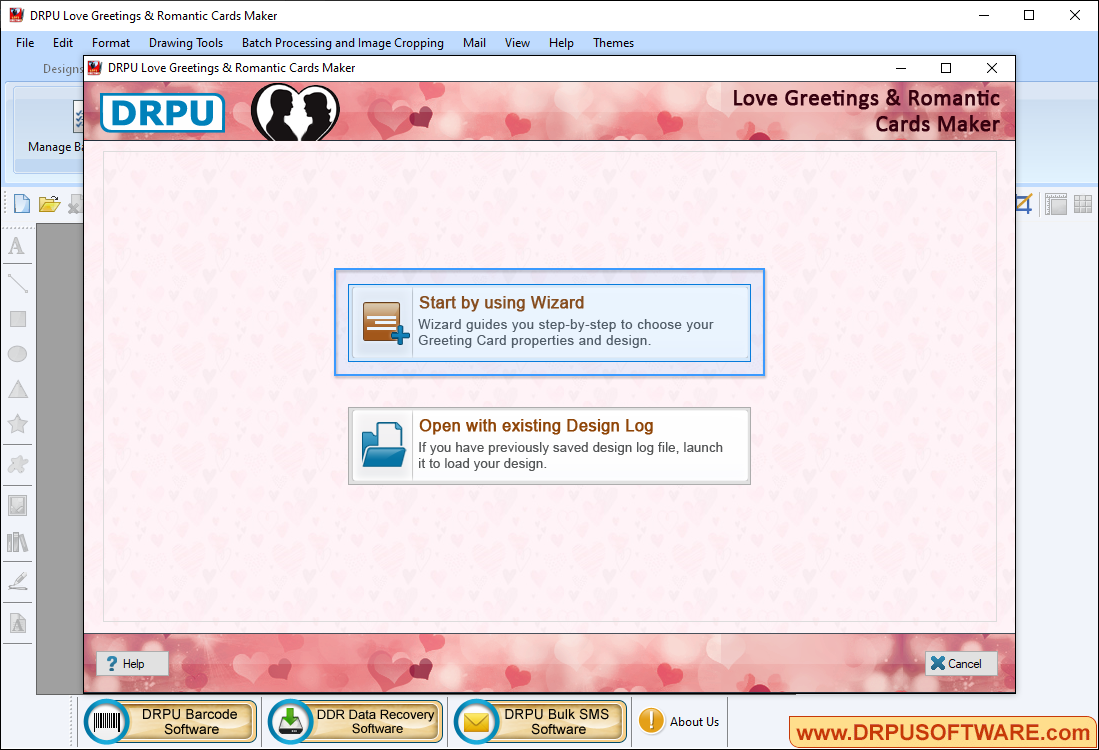This screenshot has width=1099, height=750.
Task: Open the Drawing Tools menu
Action: (x=186, y=43)
